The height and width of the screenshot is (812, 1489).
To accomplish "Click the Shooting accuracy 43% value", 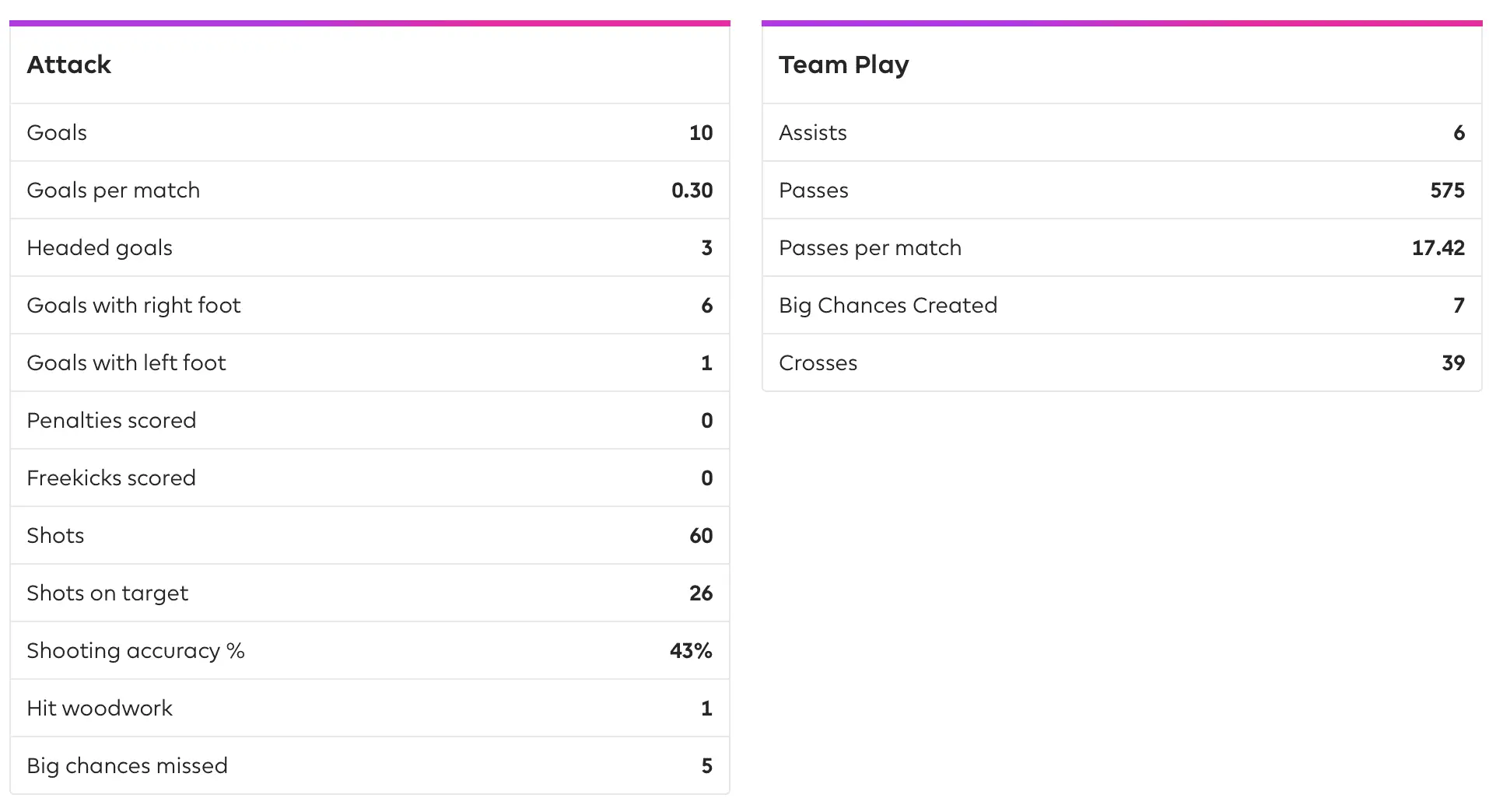I will 691,651.
